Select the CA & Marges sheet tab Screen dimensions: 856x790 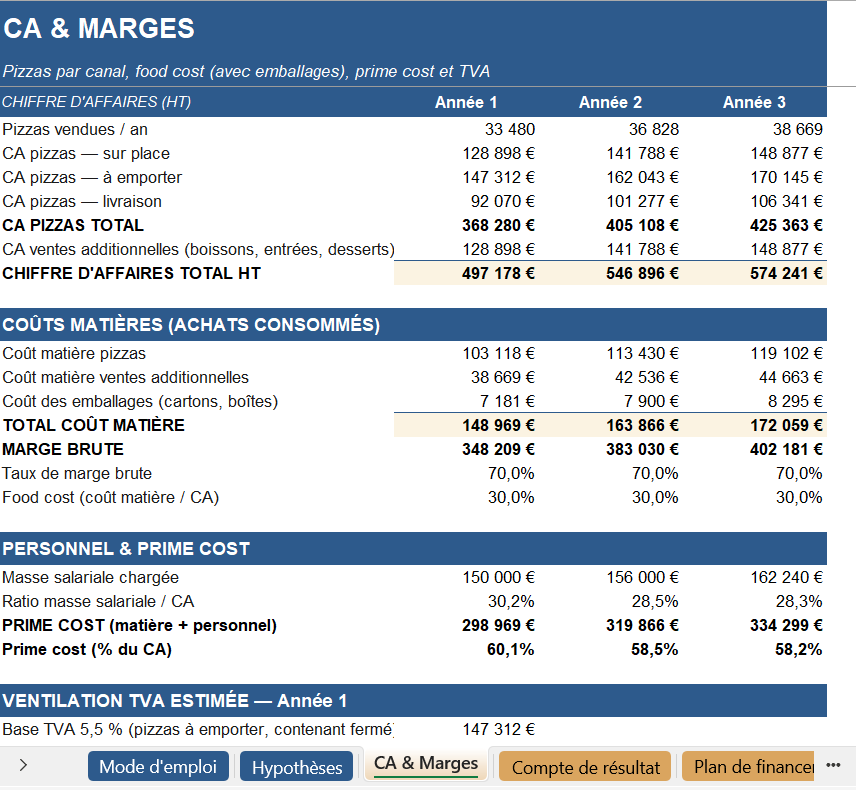pos(426,763)
